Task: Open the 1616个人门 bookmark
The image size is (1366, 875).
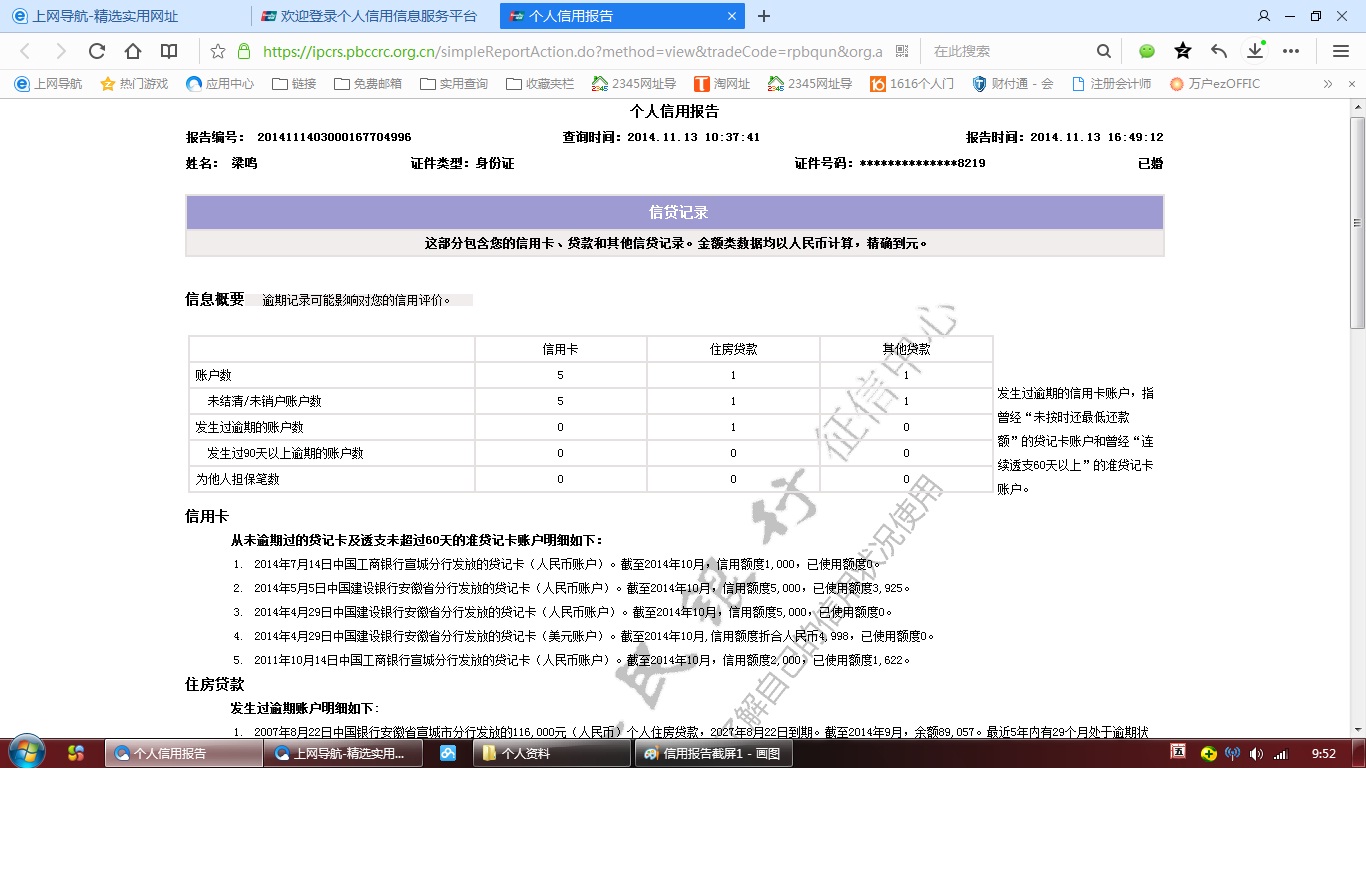Action: (912, 84)
